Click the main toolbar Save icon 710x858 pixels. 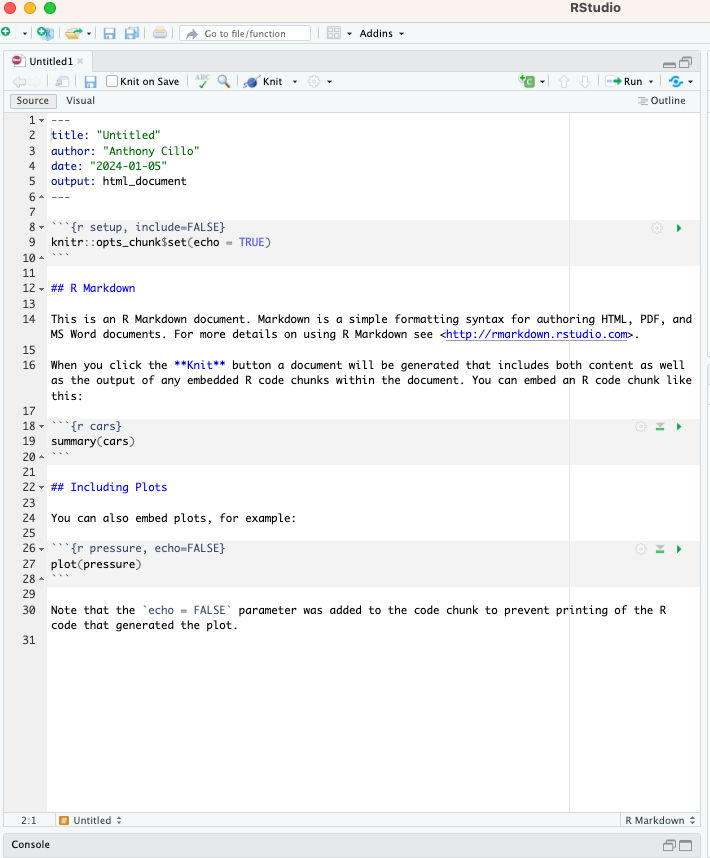coord(109,33)
